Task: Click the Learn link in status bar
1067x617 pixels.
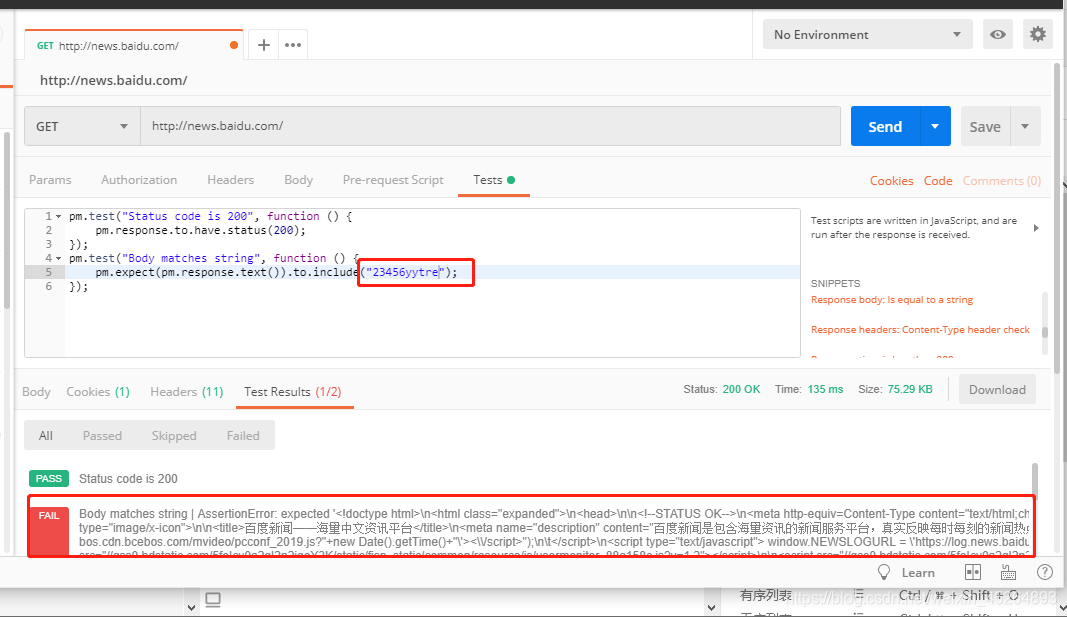Action: coord(918,573)
